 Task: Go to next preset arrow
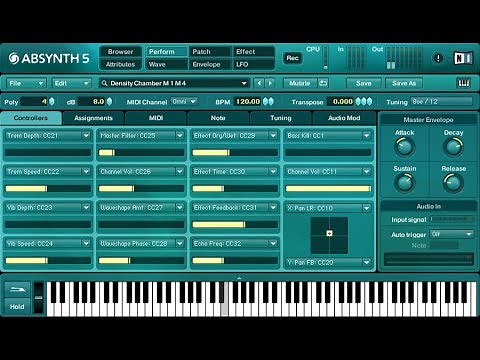(270, 83)
